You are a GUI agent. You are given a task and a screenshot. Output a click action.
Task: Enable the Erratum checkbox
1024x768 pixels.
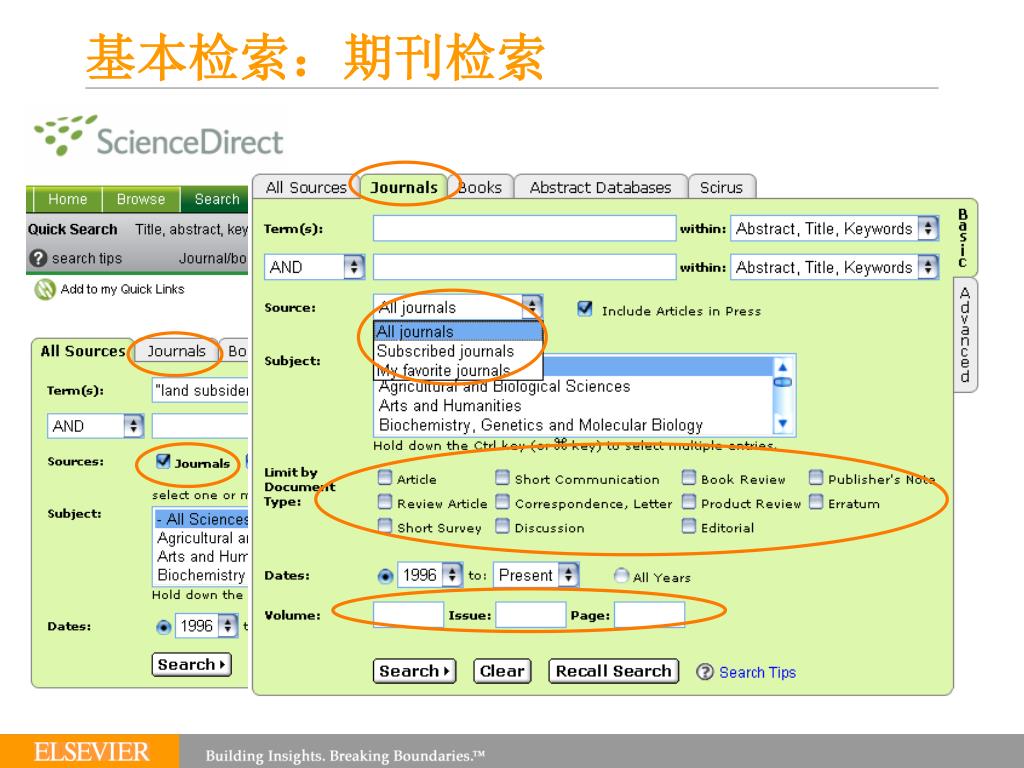coord(816,502)
